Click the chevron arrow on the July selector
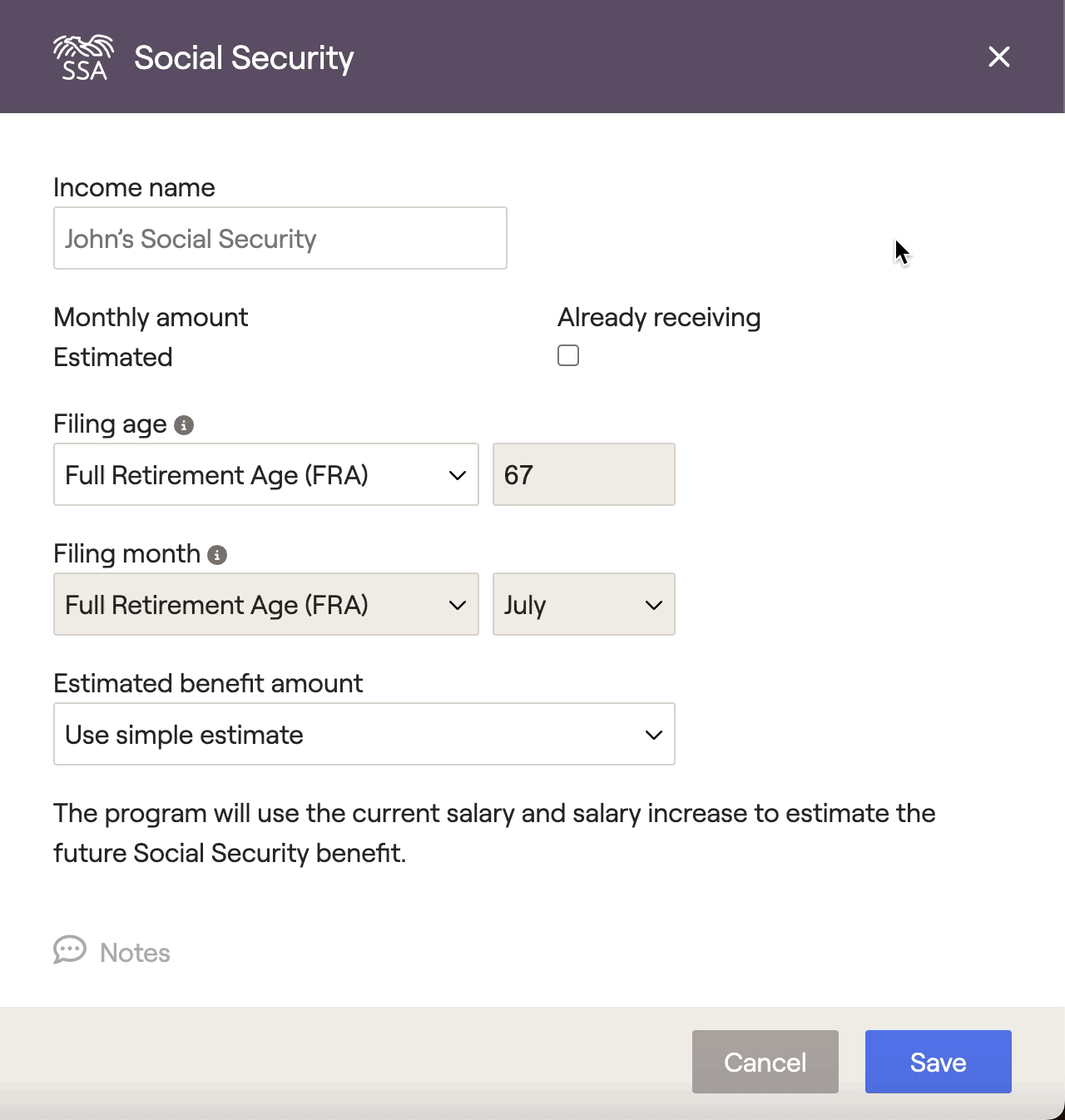 click(x=654, y=605)
